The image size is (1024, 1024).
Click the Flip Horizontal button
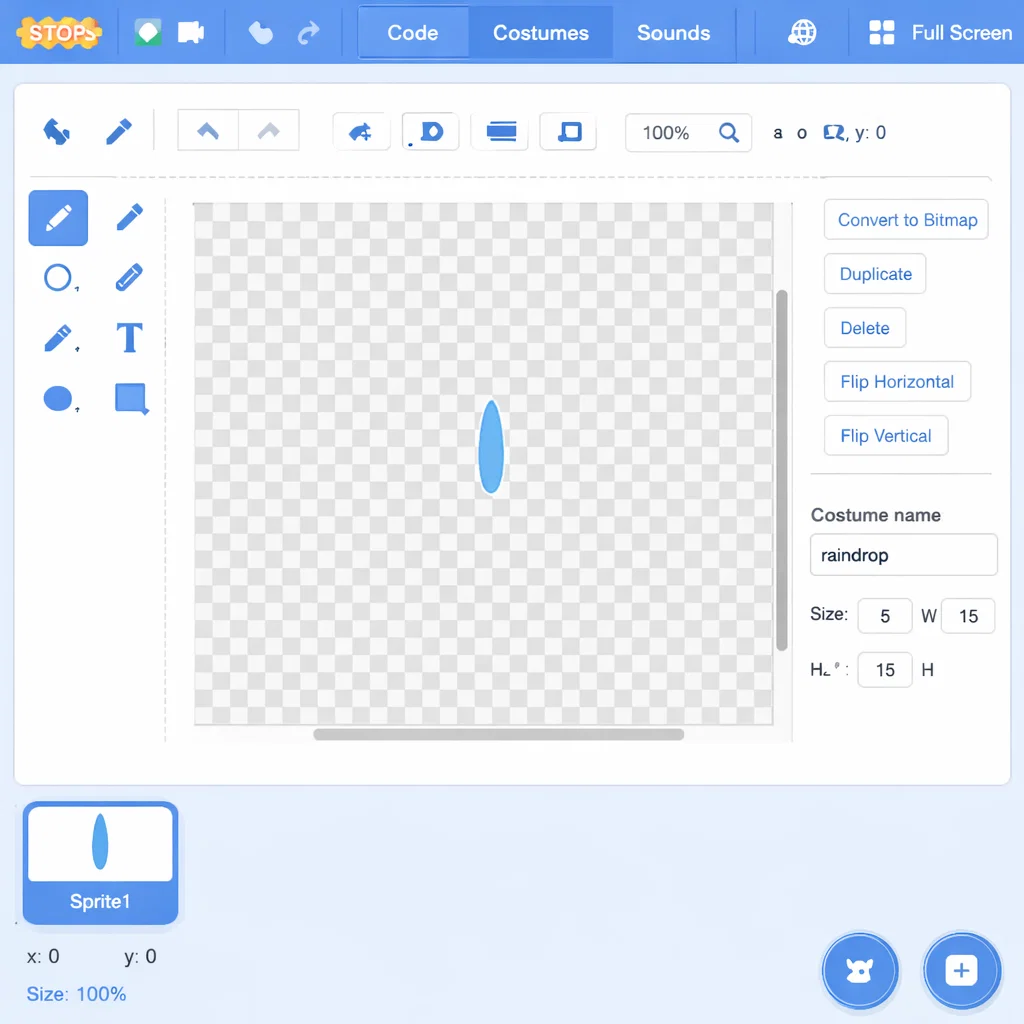pyautogui.click(x=896, y=382)
